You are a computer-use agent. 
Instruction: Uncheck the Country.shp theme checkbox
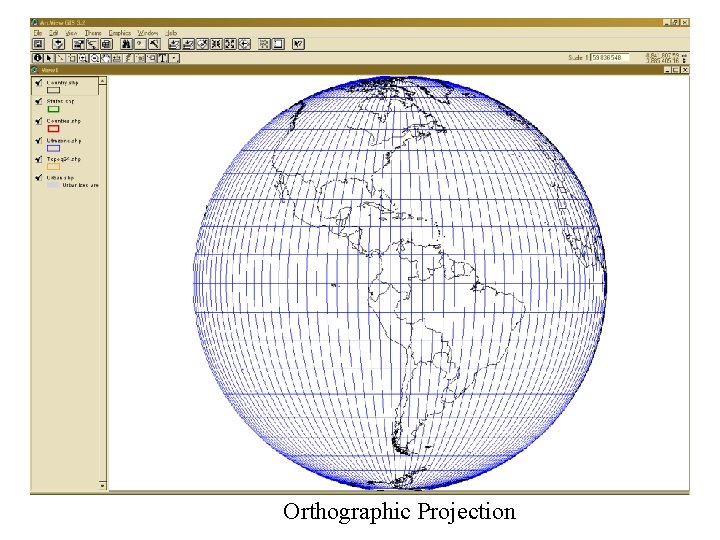coord(39,83)
